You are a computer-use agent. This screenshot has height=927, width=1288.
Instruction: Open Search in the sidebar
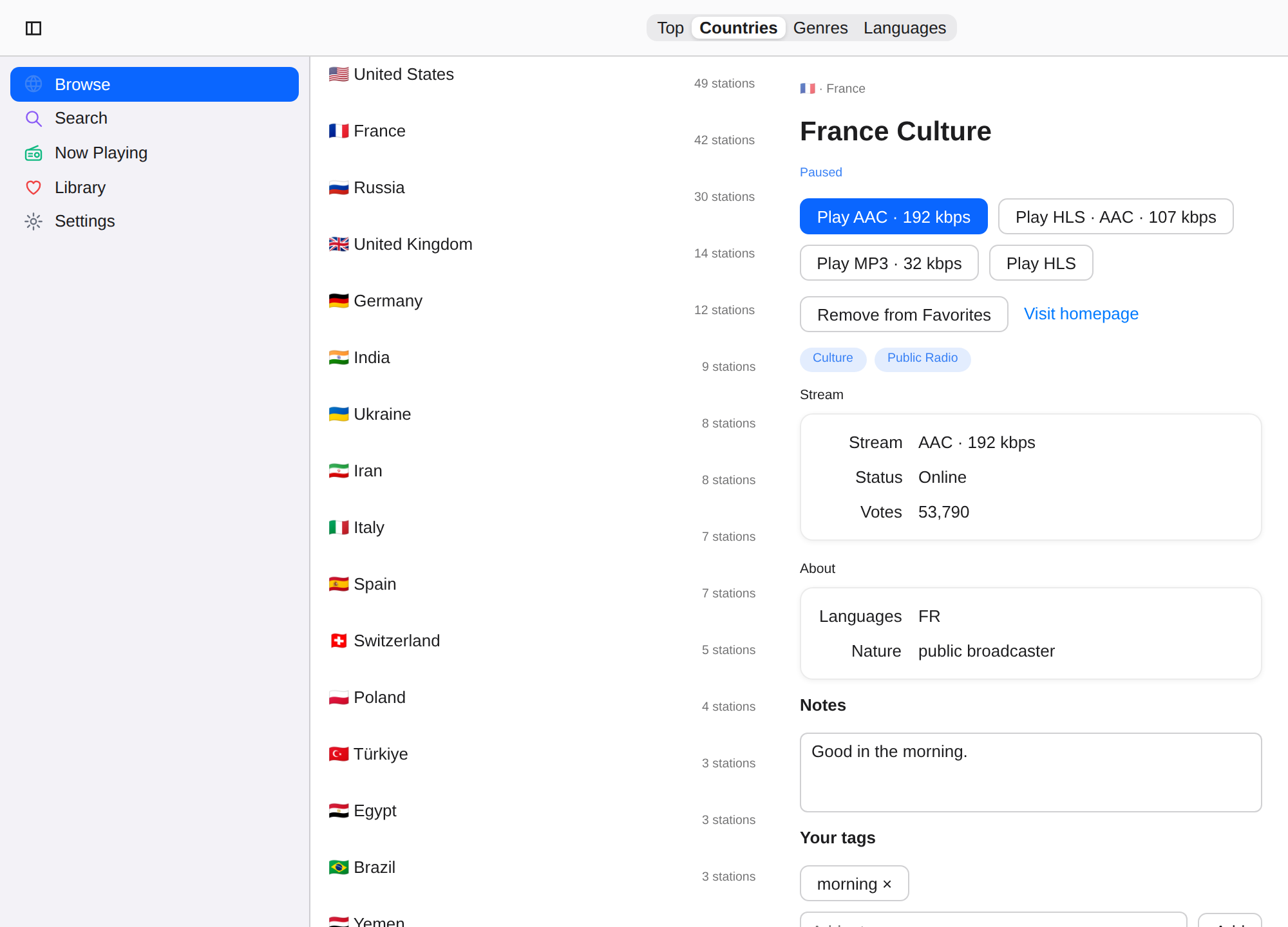pos(155,118)
